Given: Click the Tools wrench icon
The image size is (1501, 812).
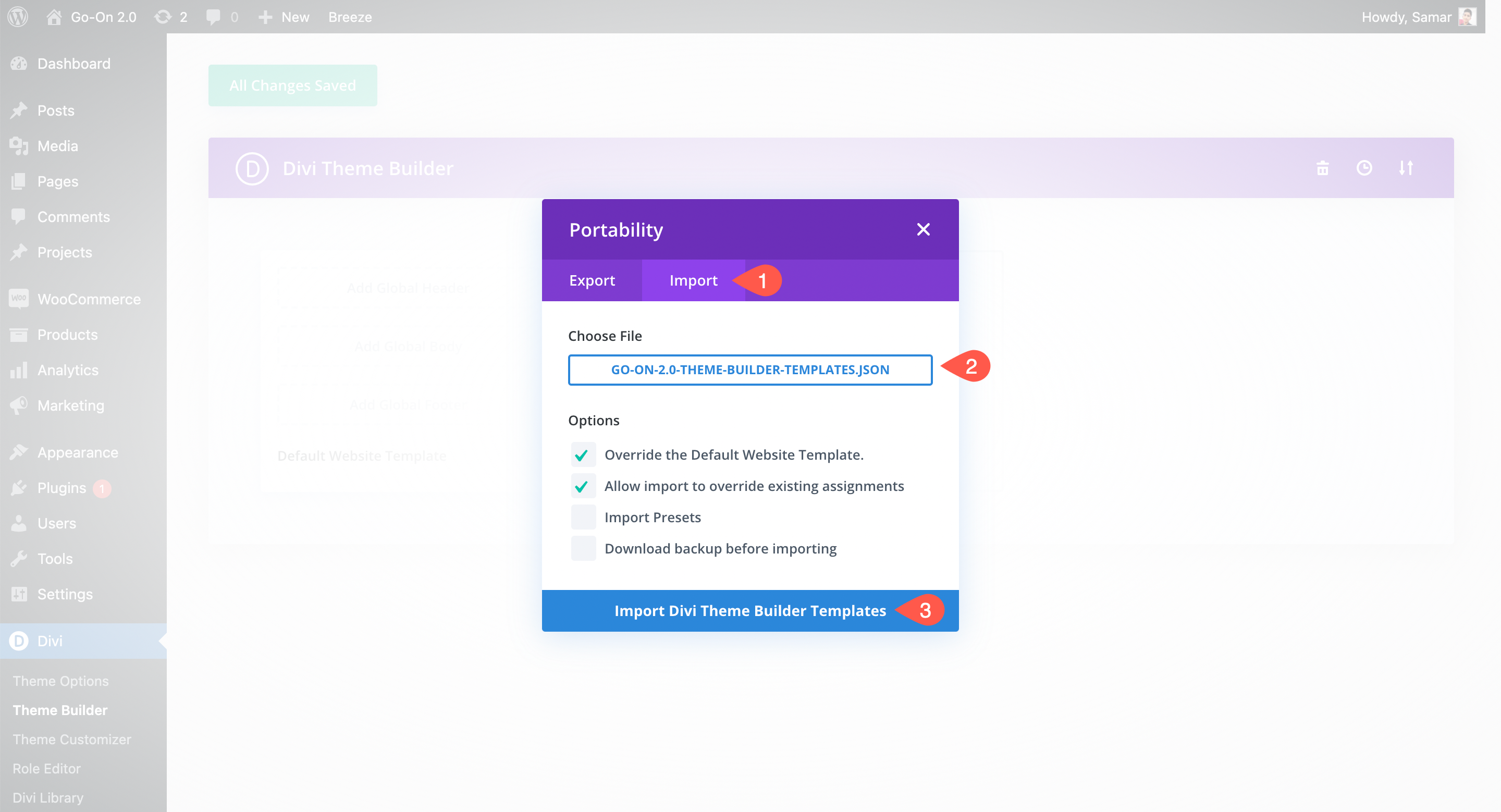Looking at the screenshot, I should point(19,559).
